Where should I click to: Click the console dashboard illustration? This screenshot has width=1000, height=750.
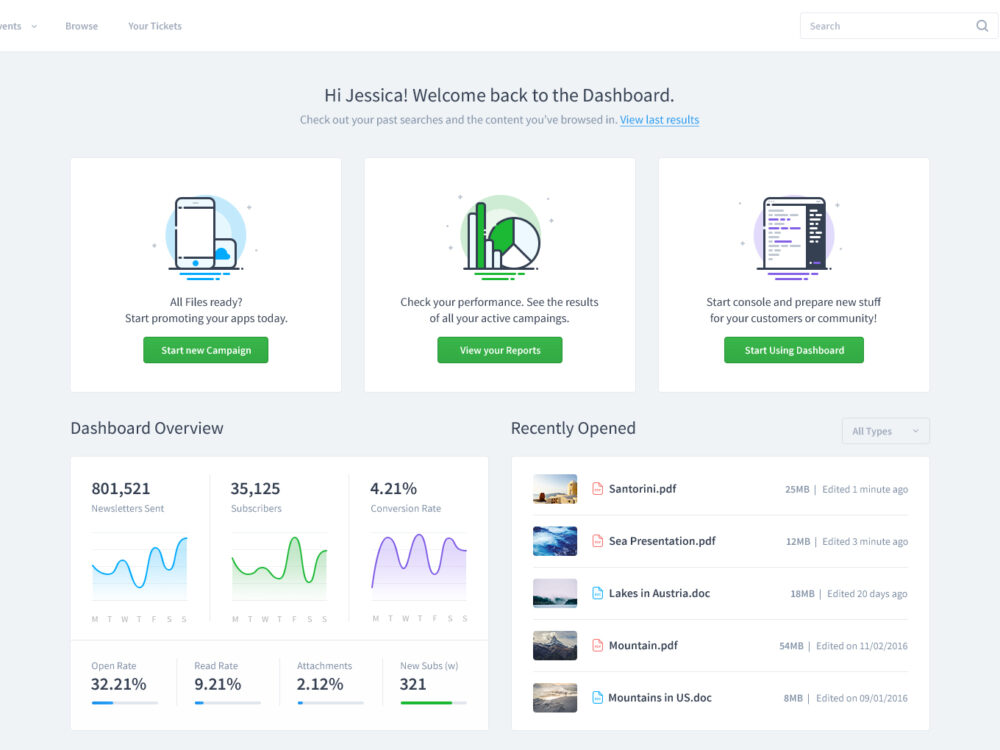coord(793,232)
